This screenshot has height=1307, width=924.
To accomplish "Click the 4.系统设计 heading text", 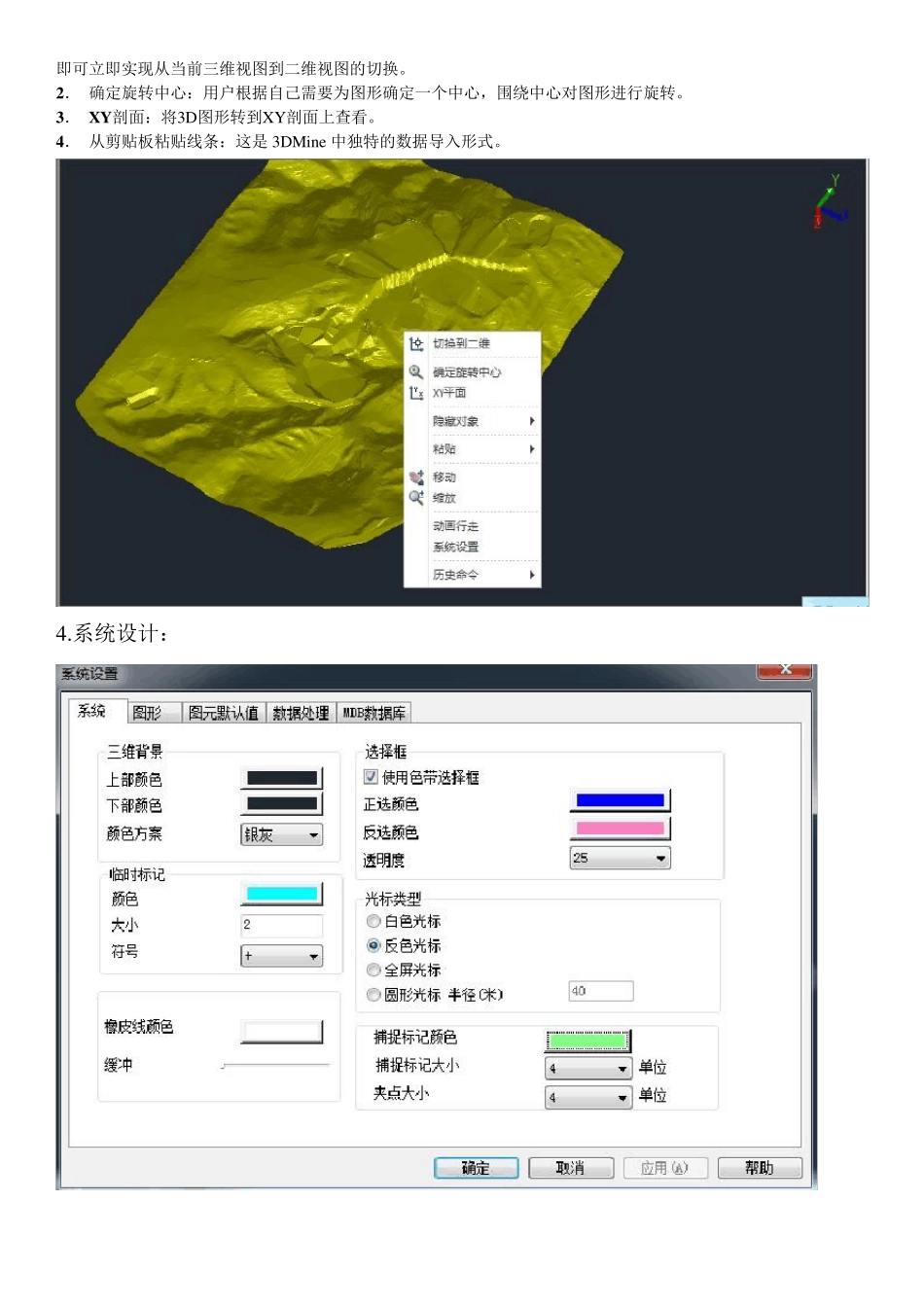I will [113, 634].
